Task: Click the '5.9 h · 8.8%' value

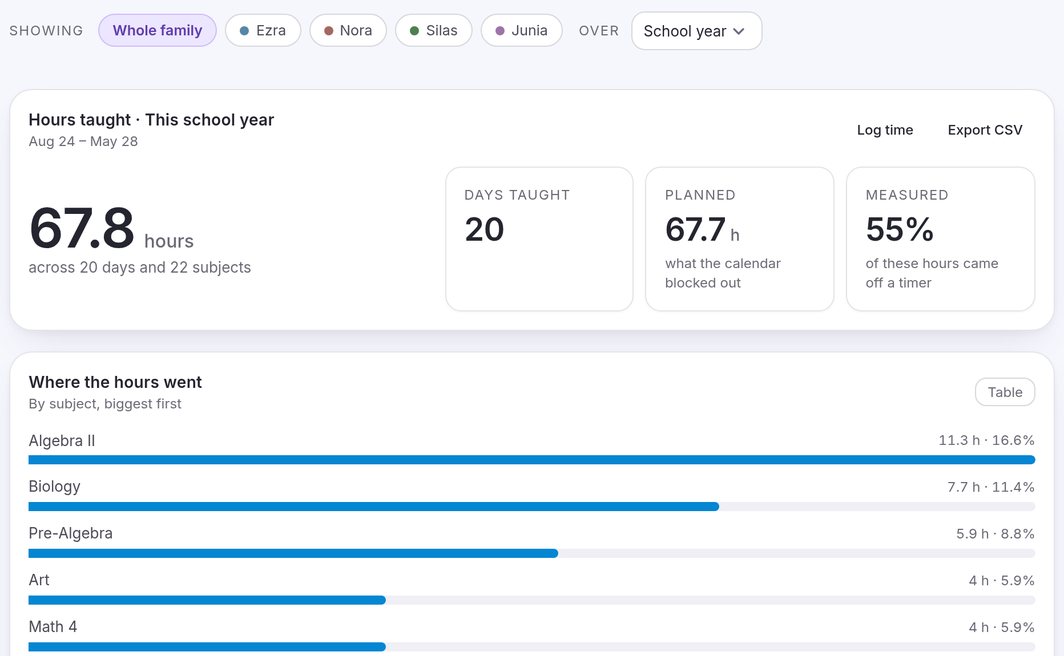Action: [995, 534]
